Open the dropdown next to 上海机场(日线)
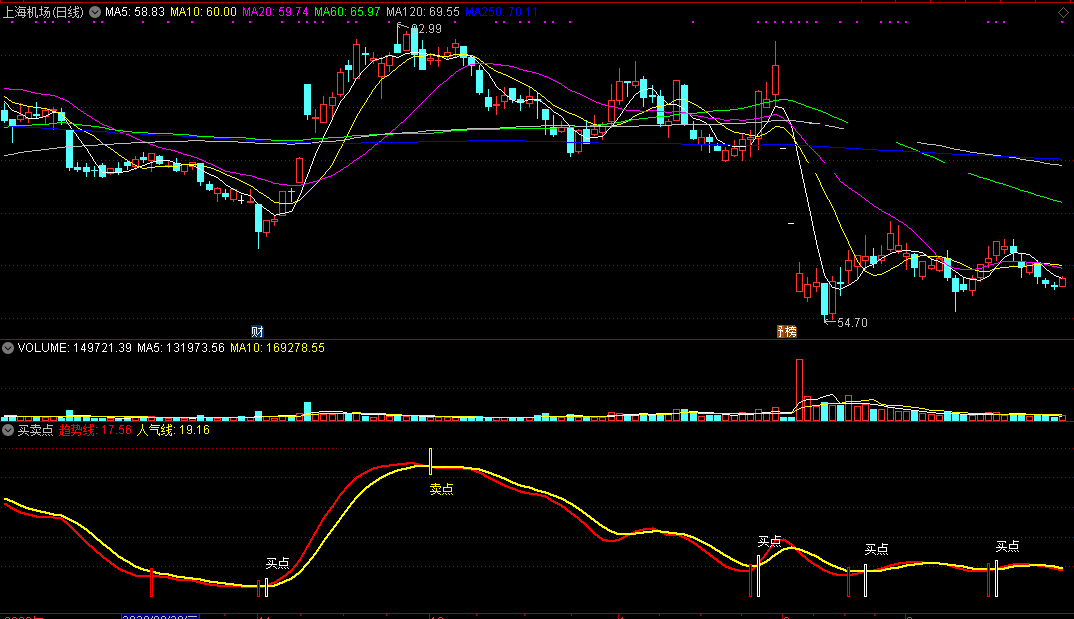 point(95,12)
